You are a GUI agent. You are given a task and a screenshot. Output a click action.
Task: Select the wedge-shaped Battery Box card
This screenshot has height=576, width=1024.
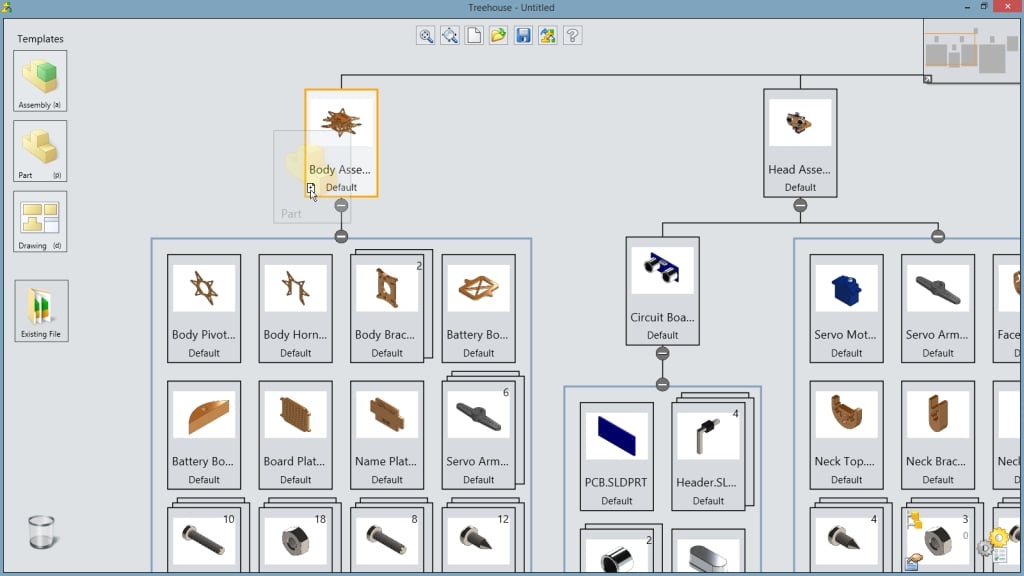pos(204,435)
